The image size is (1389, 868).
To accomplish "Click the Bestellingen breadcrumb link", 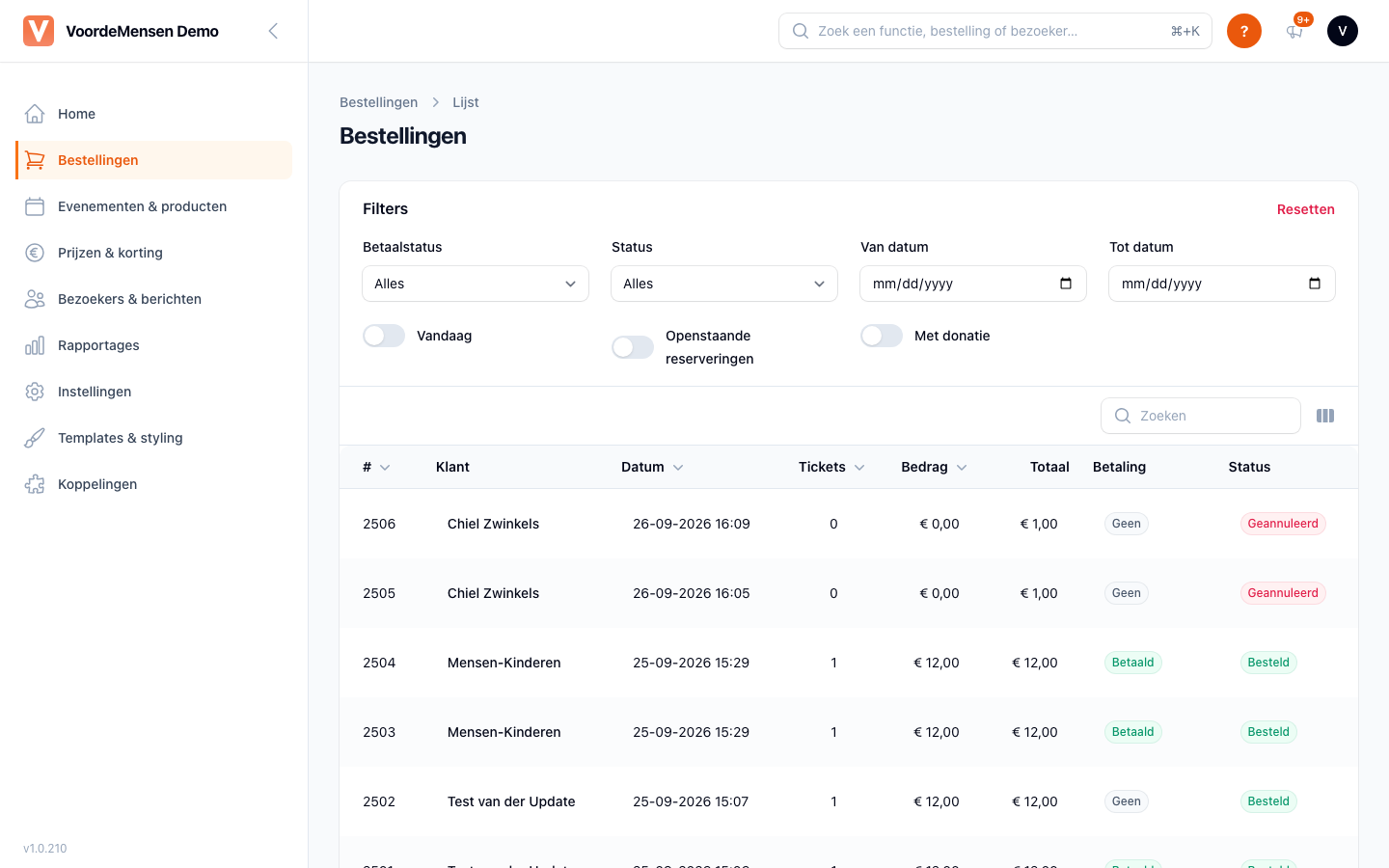I will 379,102.
